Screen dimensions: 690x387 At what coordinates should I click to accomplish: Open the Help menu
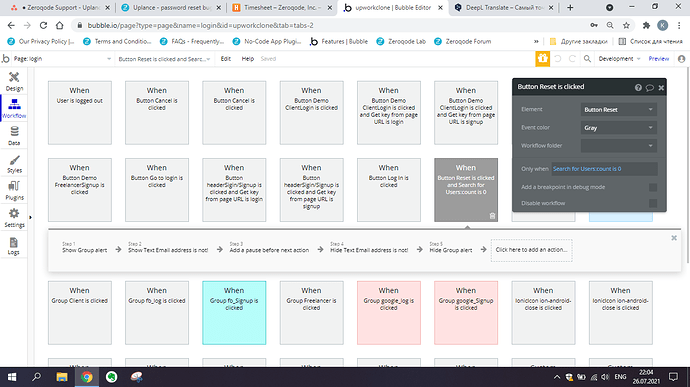tap(248, 59)
